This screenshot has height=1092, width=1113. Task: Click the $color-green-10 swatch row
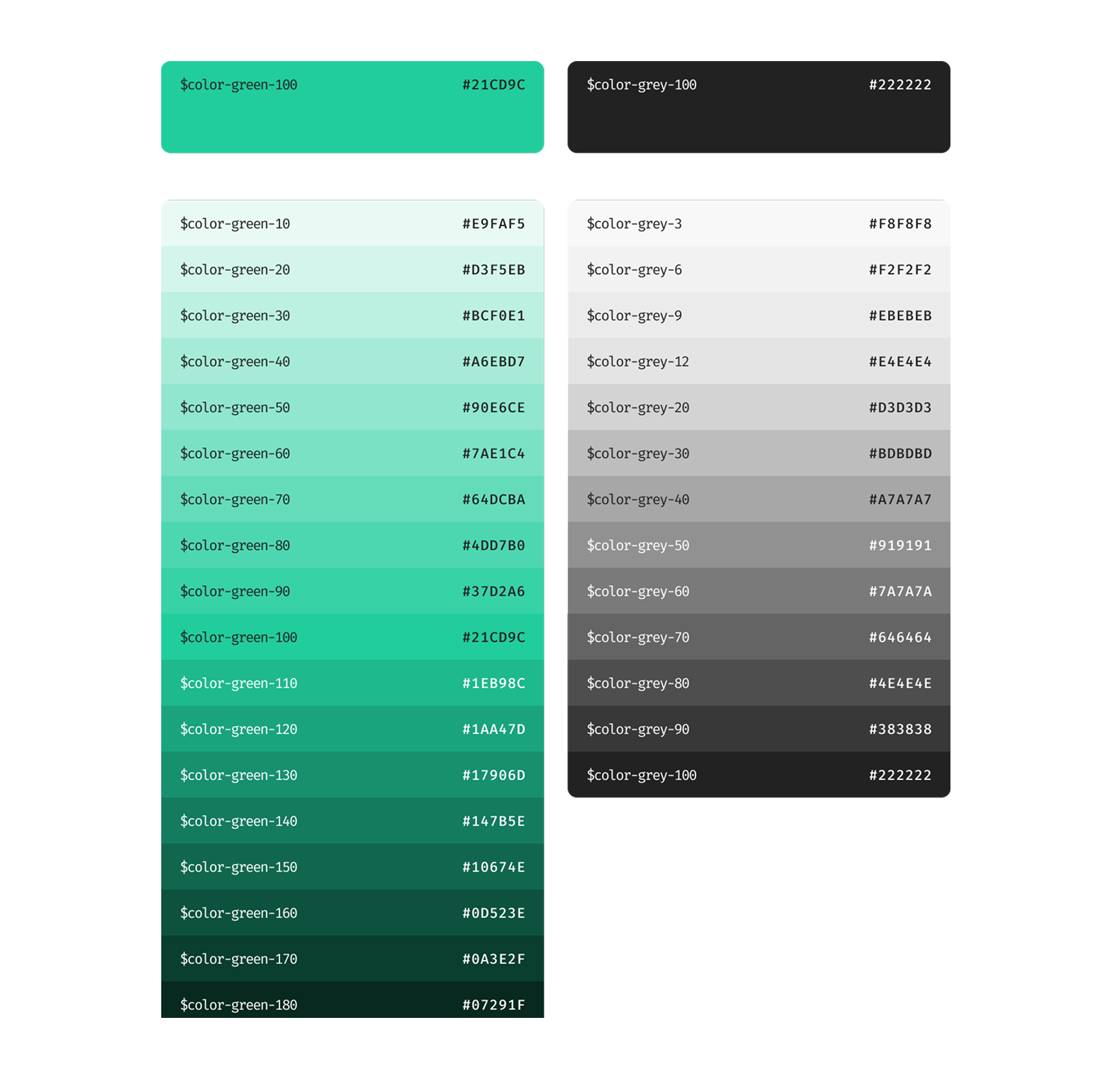click(352, 223)
